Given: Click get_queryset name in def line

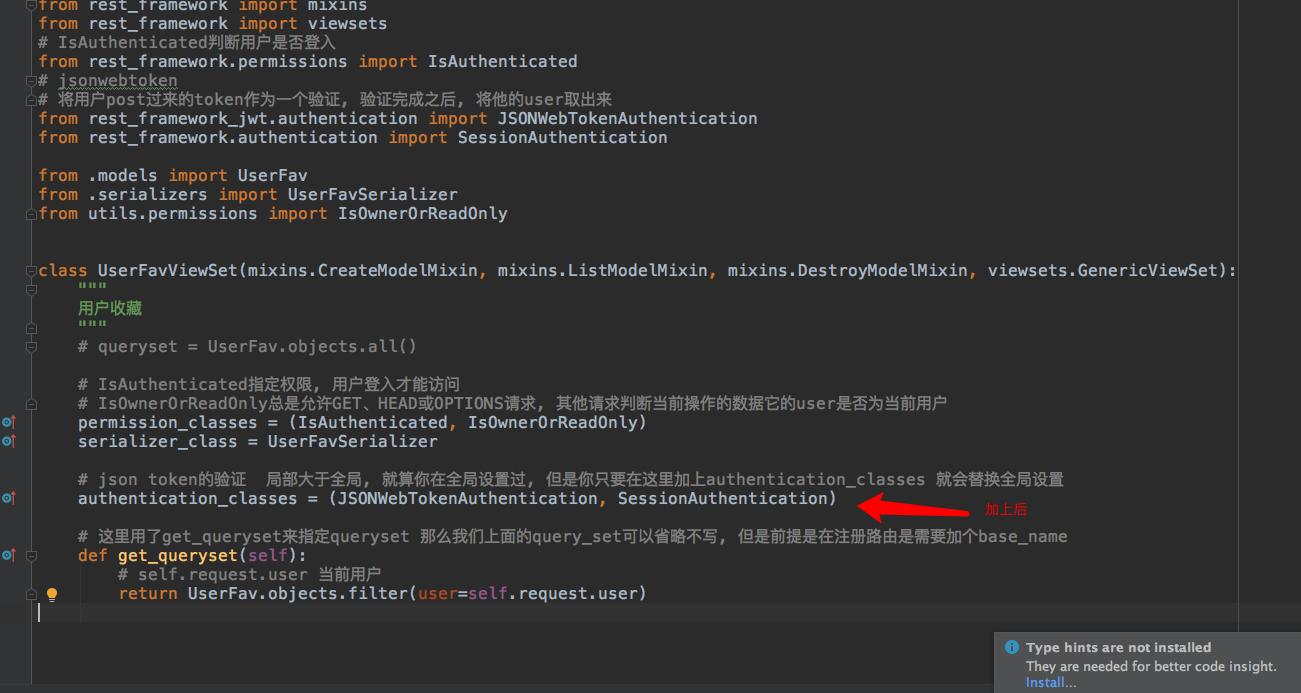Looking at the screenshot, I should (177, 555).
